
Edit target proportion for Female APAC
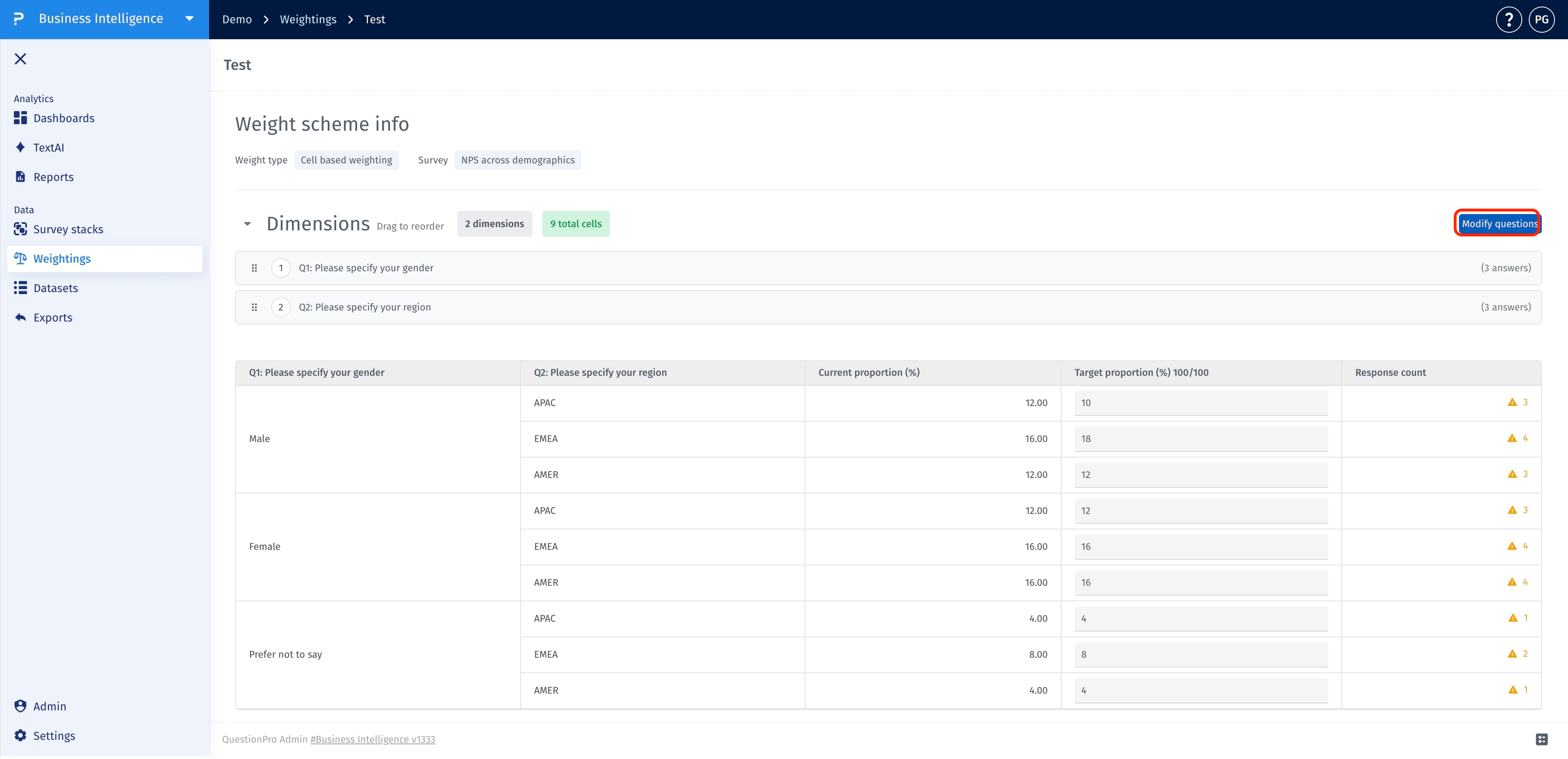point(1201,511)
